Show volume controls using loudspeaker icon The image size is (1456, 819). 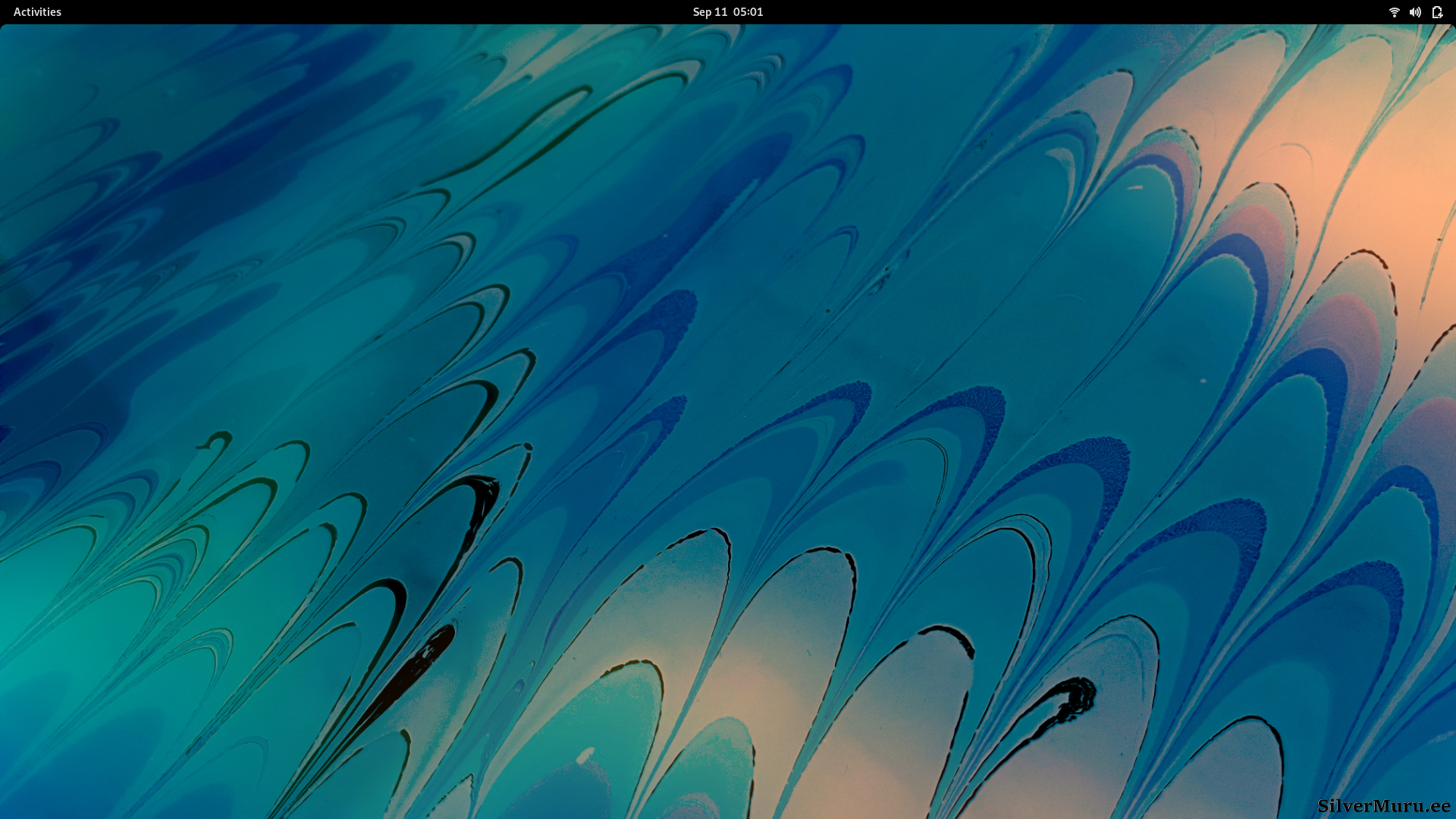point(1415,12)
